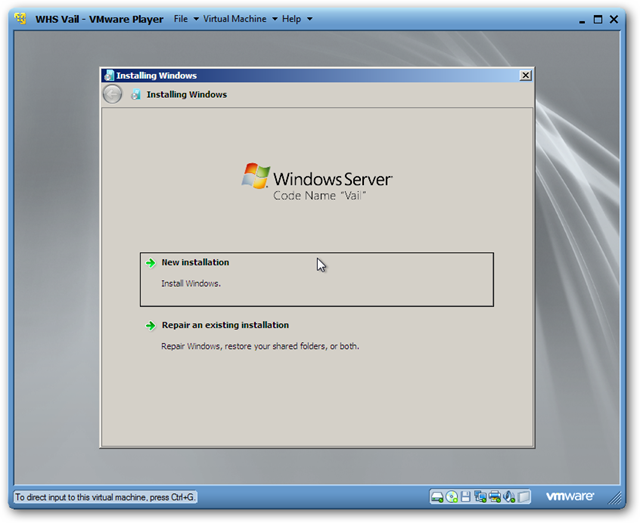
Task: Click the VMware Player title bar icon
Action: [20, 19]
